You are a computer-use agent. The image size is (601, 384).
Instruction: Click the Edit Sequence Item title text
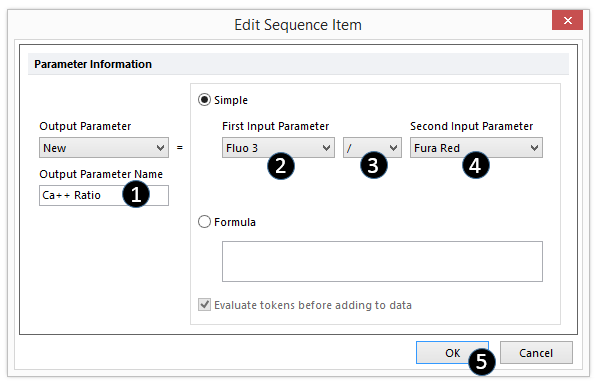(x=298, y=25)
